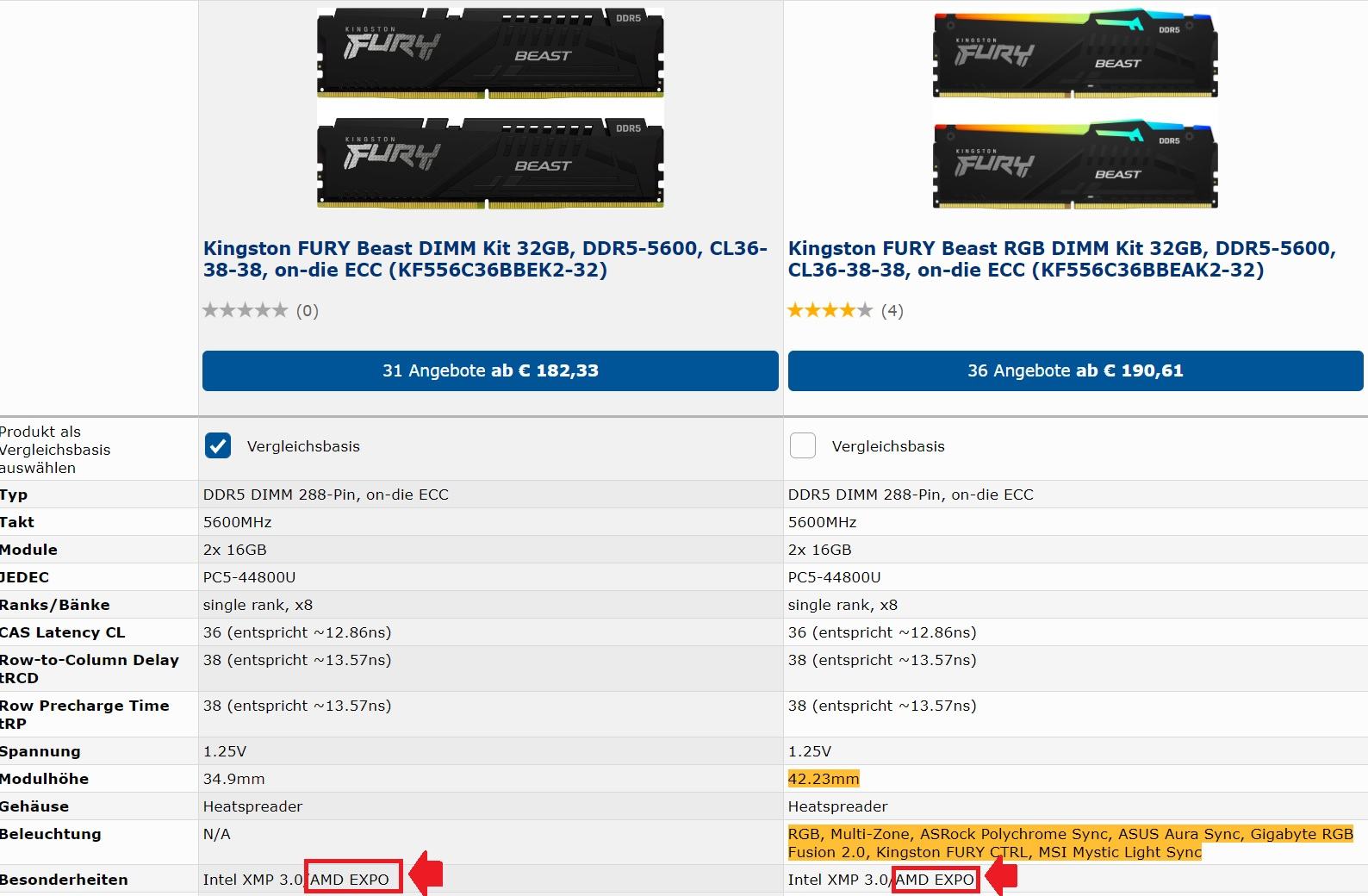Viewport: 1368px width, 896px height.
Task: Click 'Produkt als Vergleichsbasis auswählen' label
Action: [55, 450]
